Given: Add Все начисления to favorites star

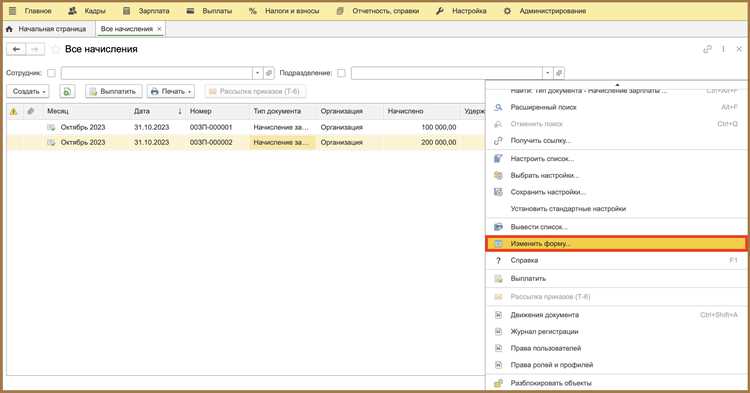Looking at the screenshot, I should point(55,49).
